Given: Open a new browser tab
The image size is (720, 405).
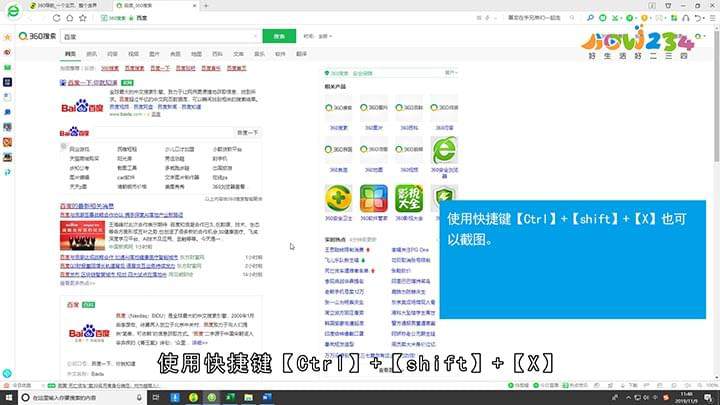Looking at the screenshot, I should pos(206,6).
